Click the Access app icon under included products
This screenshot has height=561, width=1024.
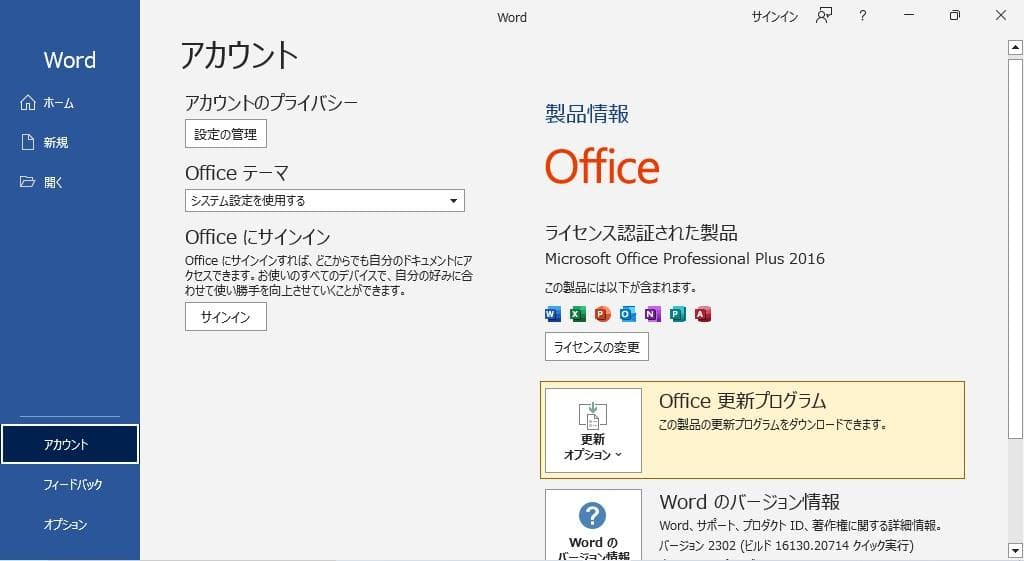coord(702,315)
